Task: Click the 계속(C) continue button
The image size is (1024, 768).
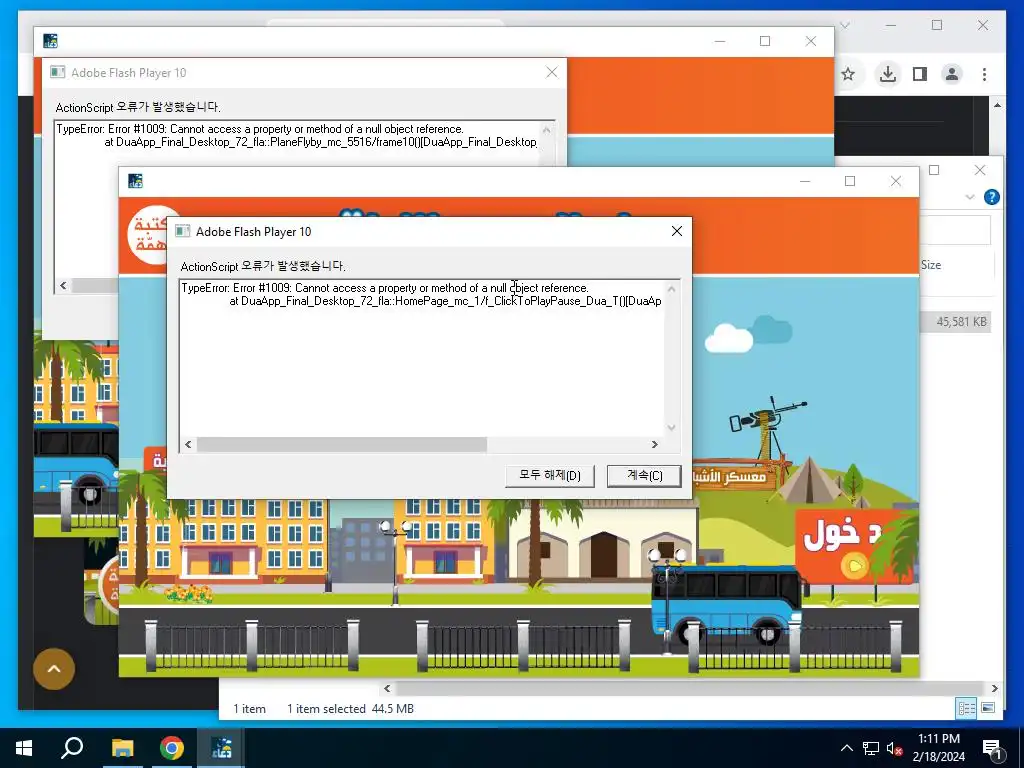Action: tap(644, 475)
